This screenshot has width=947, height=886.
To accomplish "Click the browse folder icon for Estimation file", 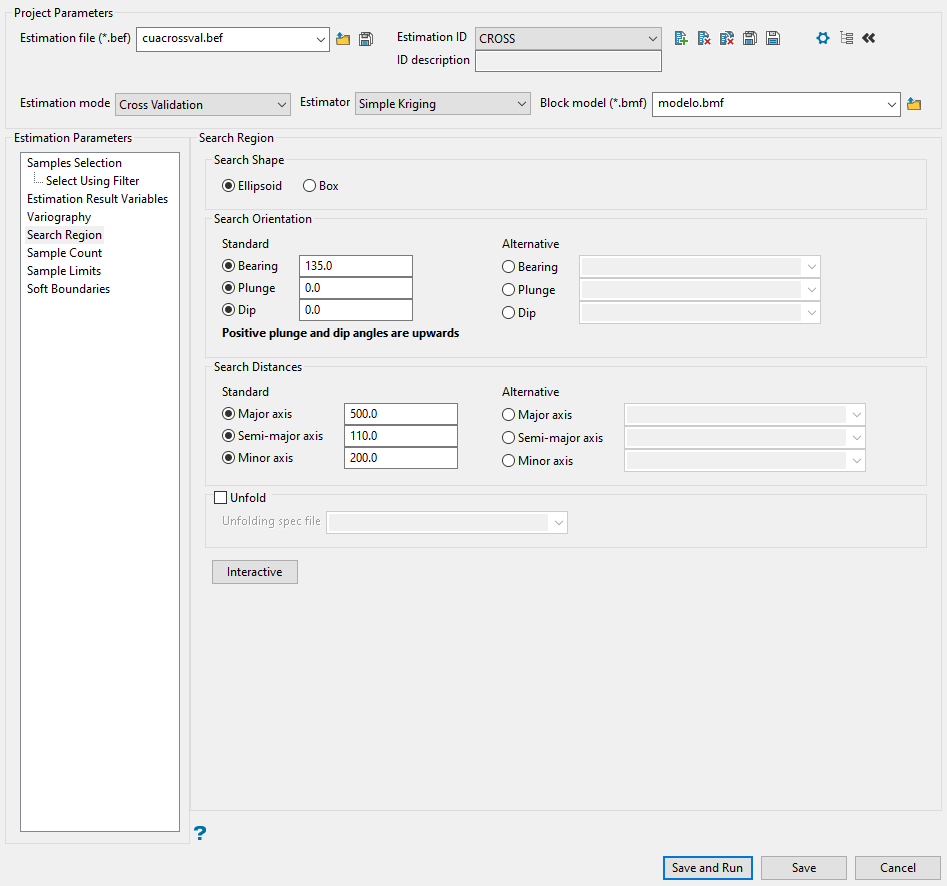I will (x=343, y=39).
